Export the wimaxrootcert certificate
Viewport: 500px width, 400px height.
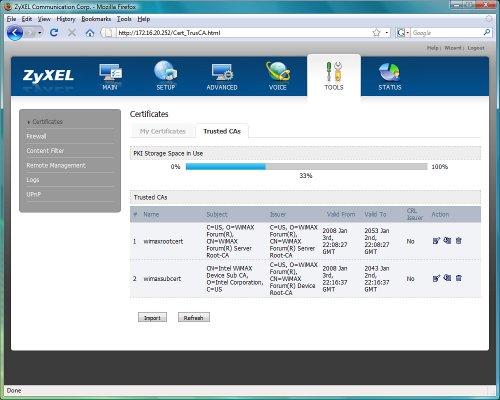point(447,240)
